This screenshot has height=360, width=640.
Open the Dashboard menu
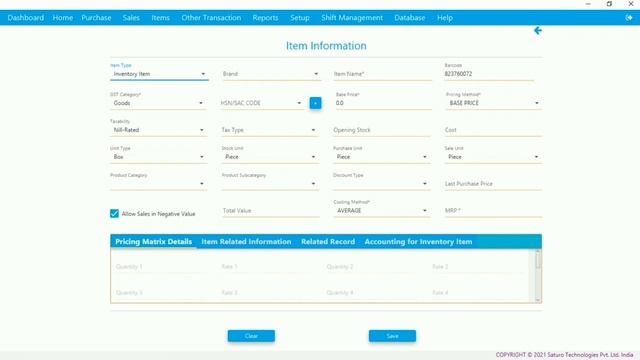26,18
